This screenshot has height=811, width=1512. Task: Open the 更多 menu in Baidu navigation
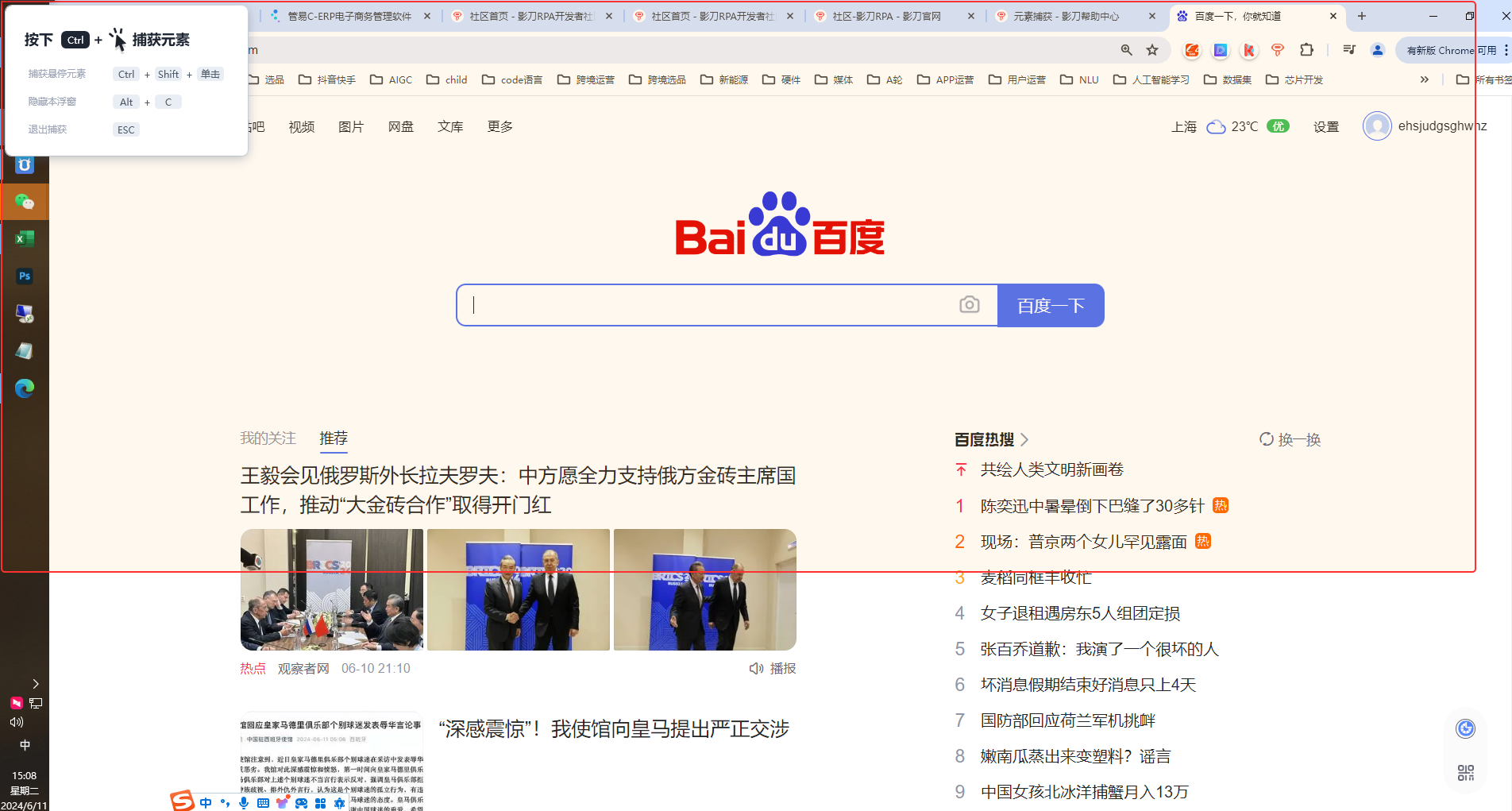coord(500,127)
